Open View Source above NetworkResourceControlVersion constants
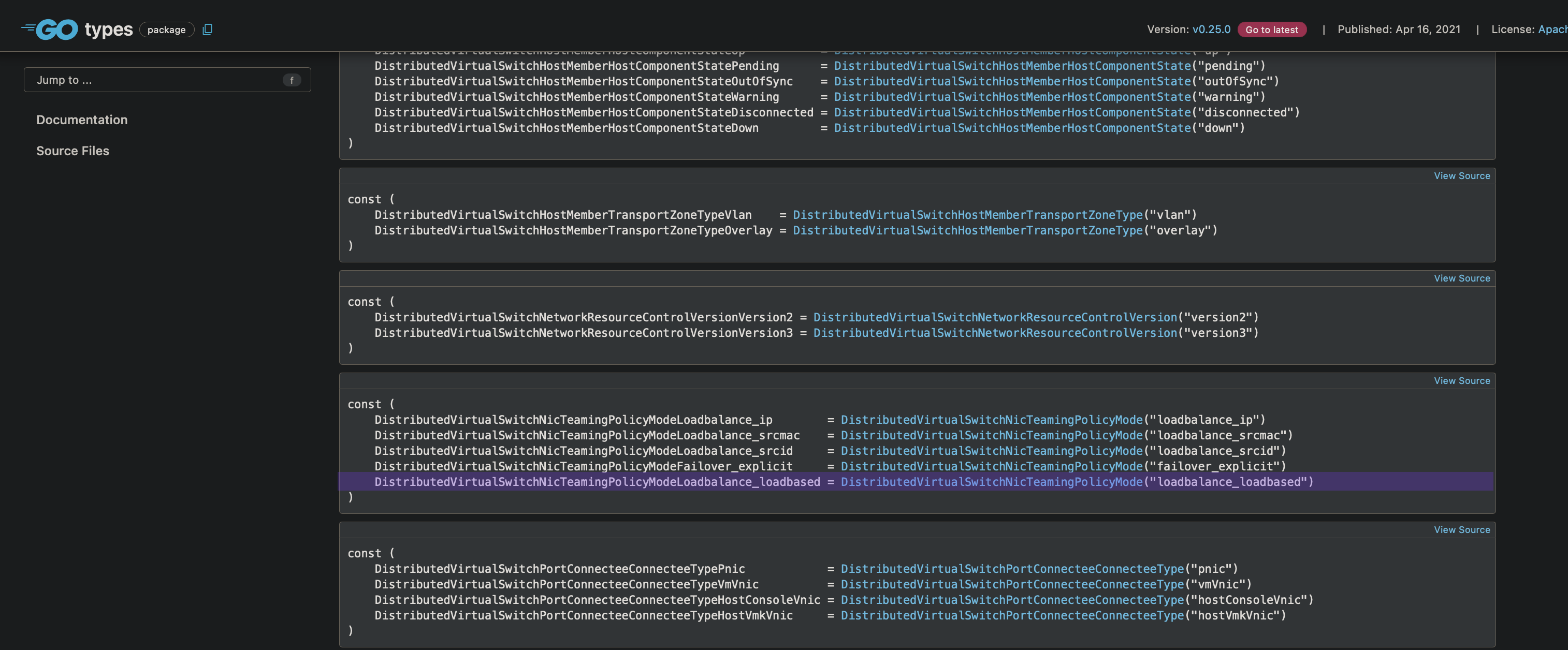The width and height of the screenshot is (1568, 650). [x=1462, y=278]
